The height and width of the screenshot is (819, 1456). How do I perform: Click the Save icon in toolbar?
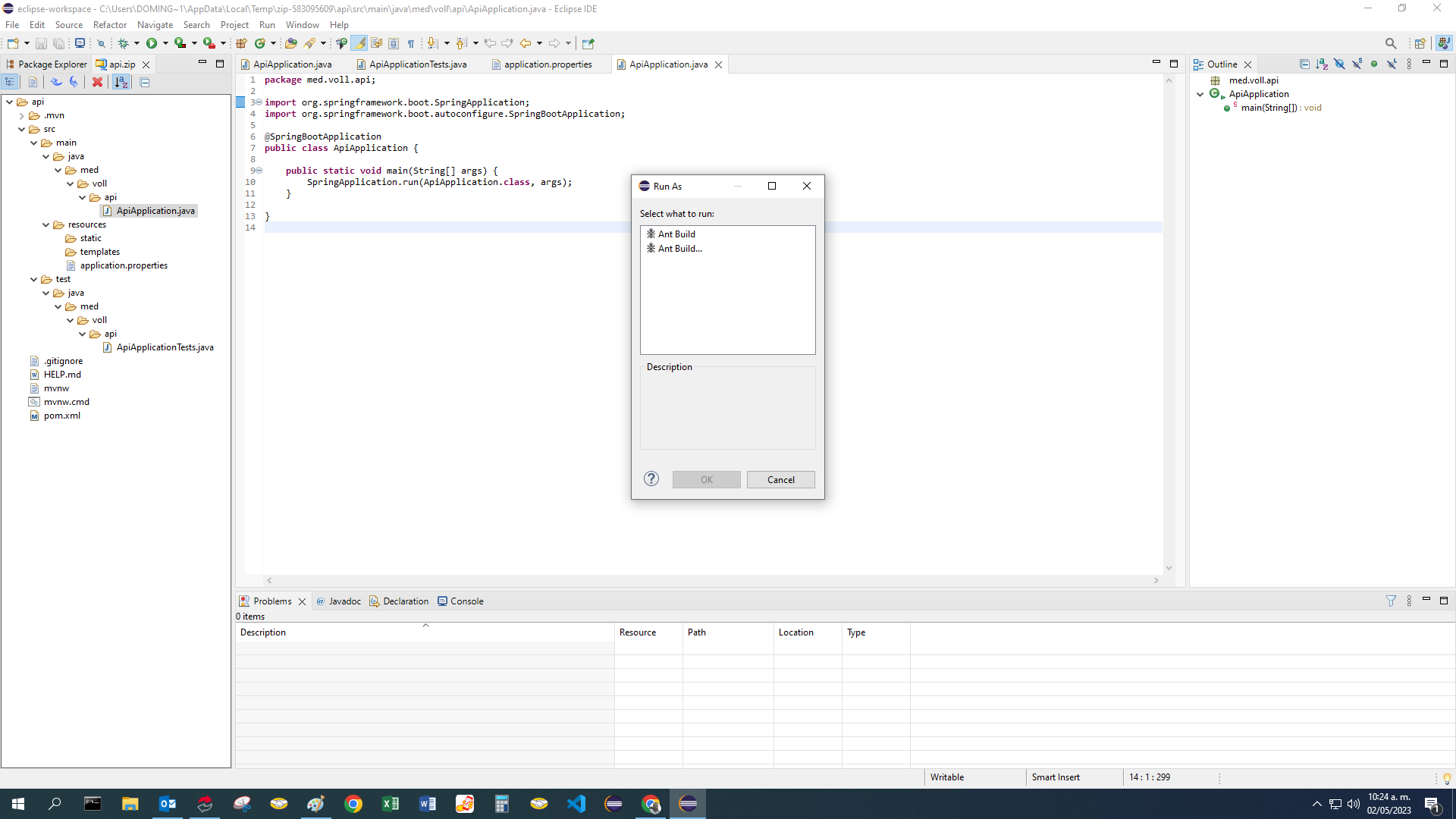pyautogui.click(x=41, y=43)
